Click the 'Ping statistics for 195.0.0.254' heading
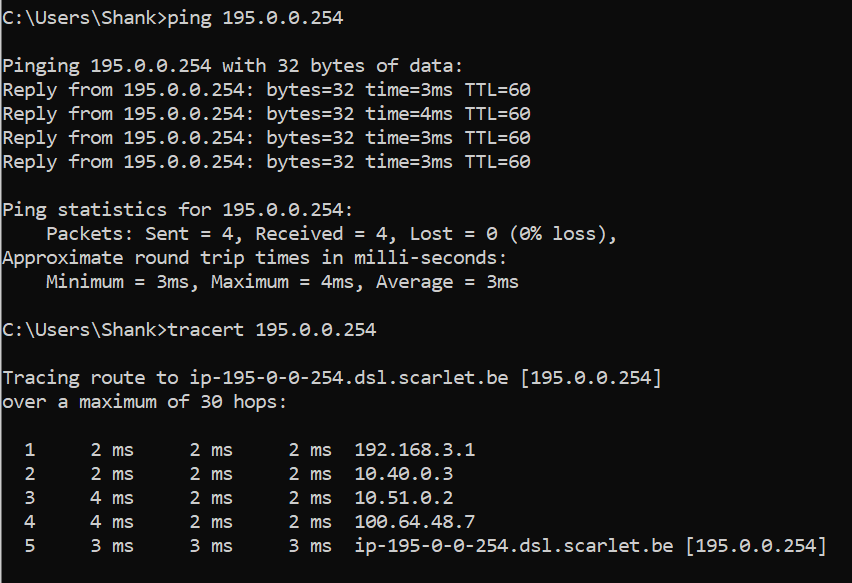Screen dimensions: 852x583 pyautogui.click(x=178, y=210)
